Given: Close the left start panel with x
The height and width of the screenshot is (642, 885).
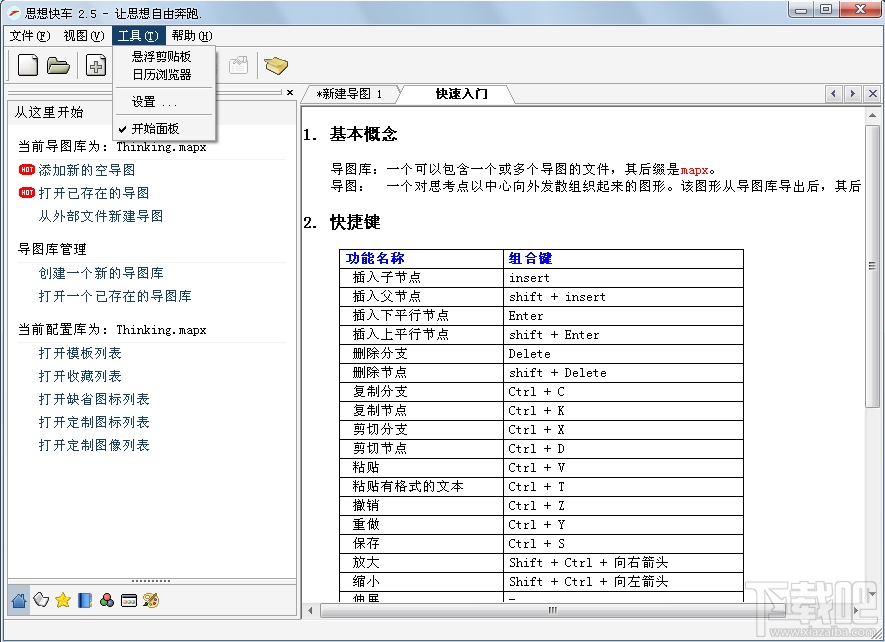Looking at the screenshot, I should (290, 92).
